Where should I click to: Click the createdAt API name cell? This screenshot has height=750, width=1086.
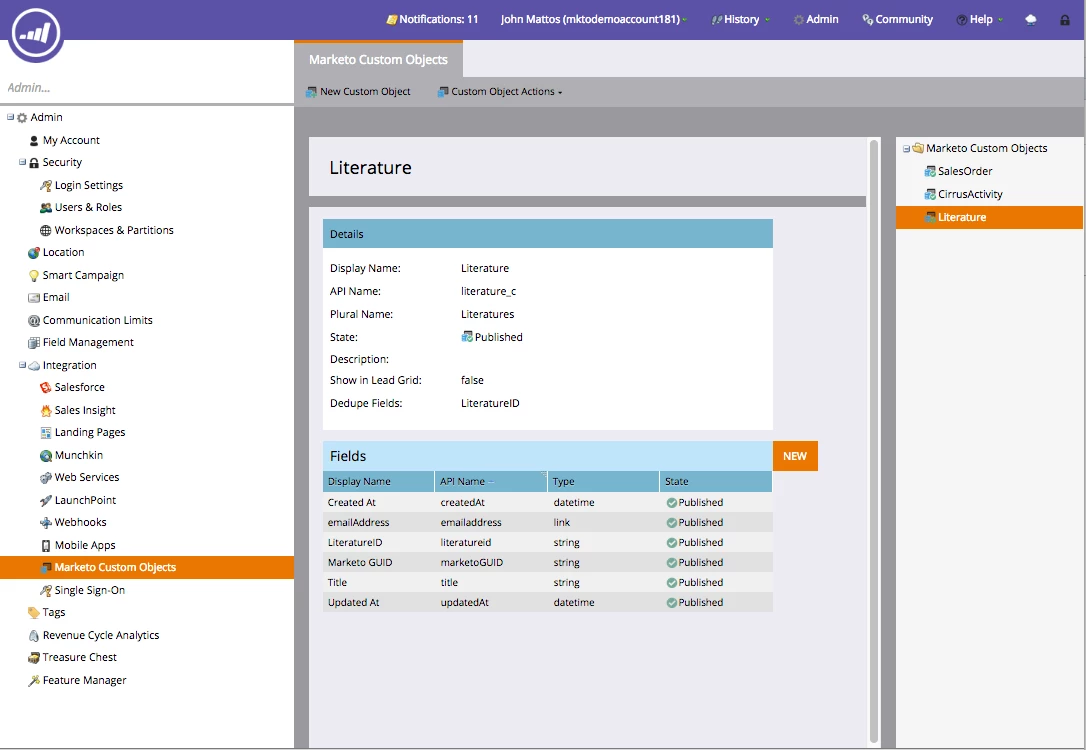coord(463,503)
